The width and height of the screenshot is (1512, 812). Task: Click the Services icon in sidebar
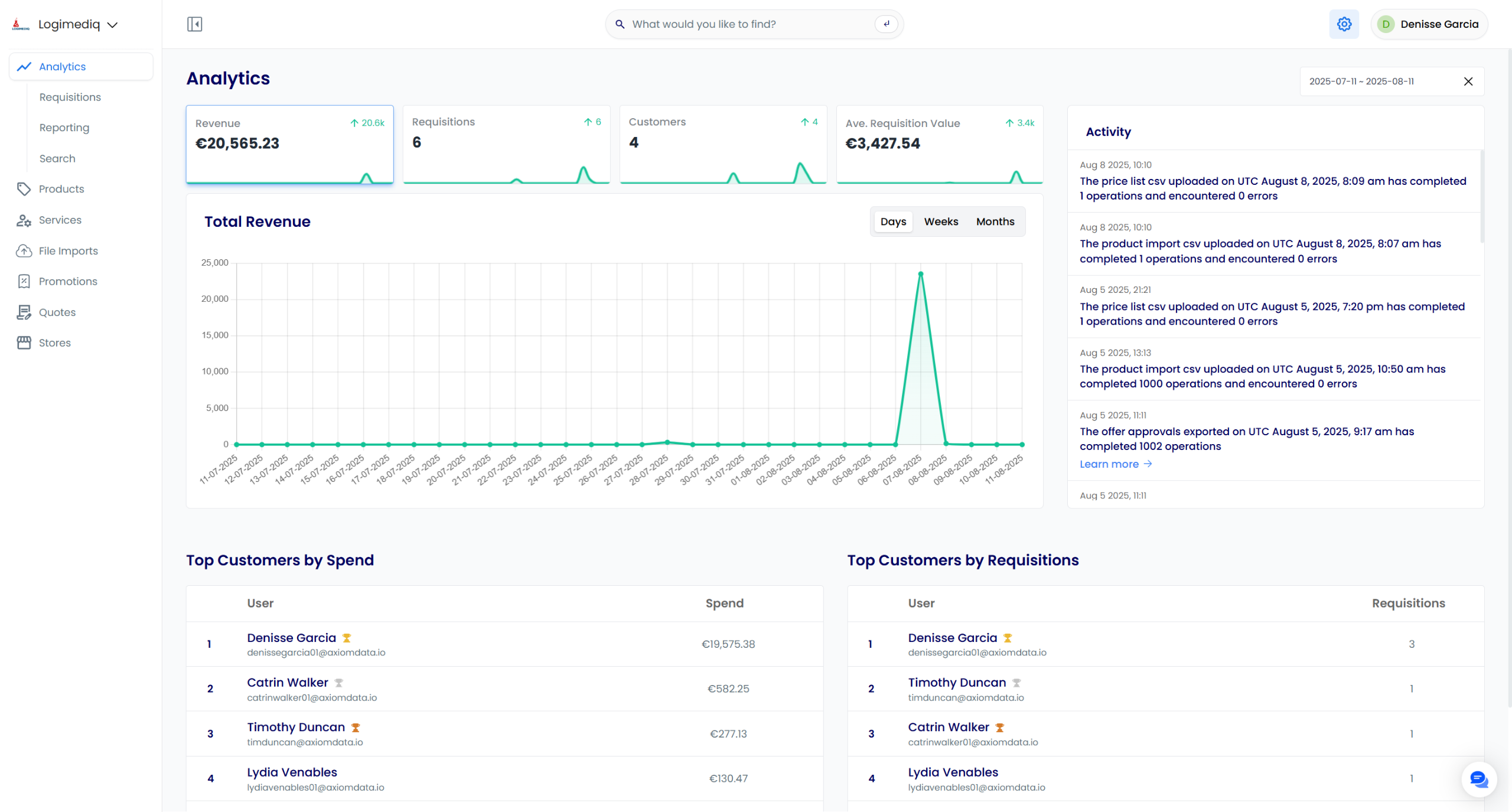click(x=24, y=220)
